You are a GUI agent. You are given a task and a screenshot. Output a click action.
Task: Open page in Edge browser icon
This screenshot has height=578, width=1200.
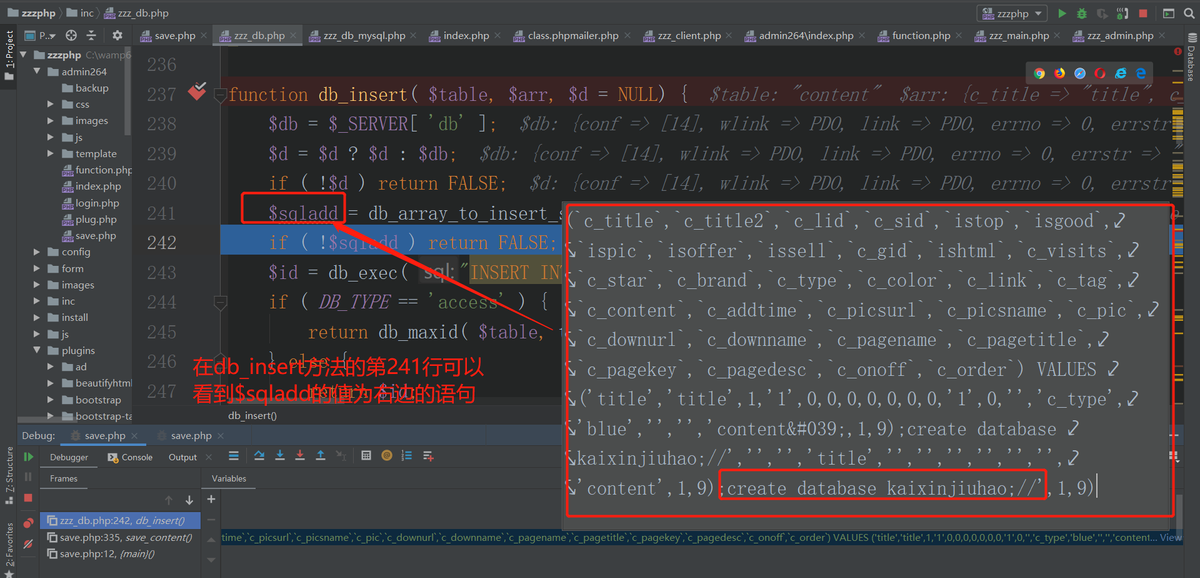pos(1140,73)
